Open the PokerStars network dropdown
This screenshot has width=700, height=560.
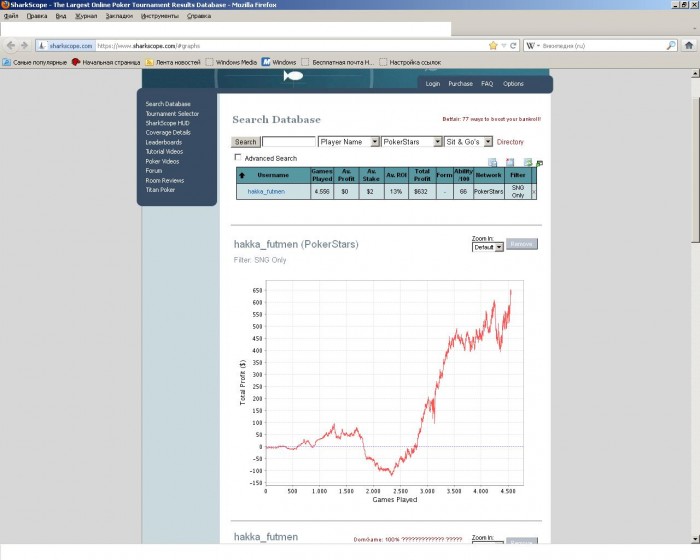coord(412,142)
